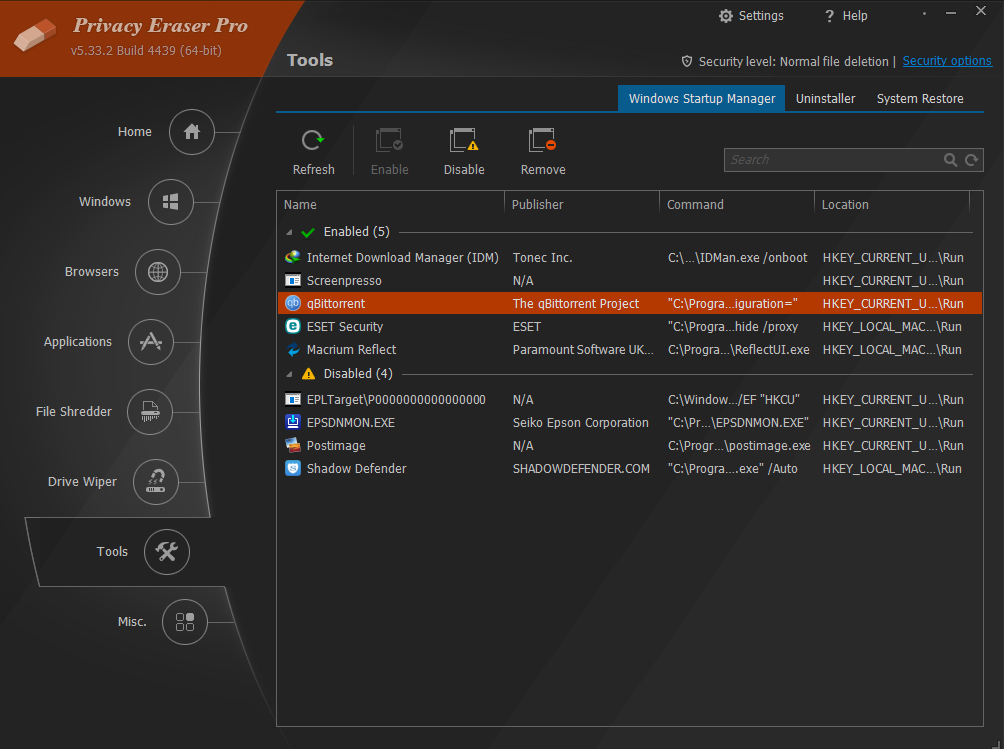1004x749 pixels.
Task: Collapse the Enabled (5) group
Action: [289, 232]
